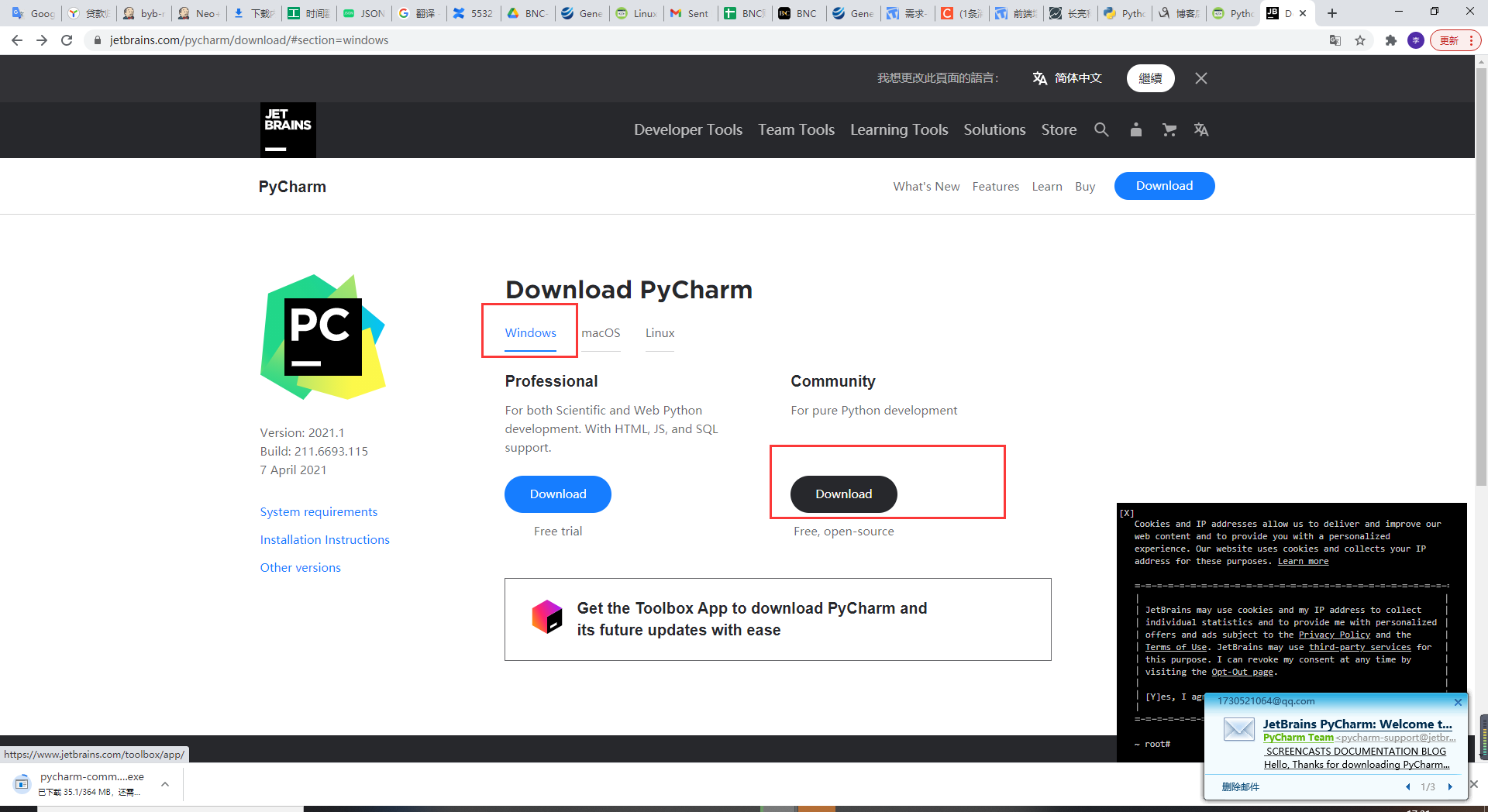Select the Windows tab
The height and width of the screenshot is (812, 1488).
(x=531, y=333)
